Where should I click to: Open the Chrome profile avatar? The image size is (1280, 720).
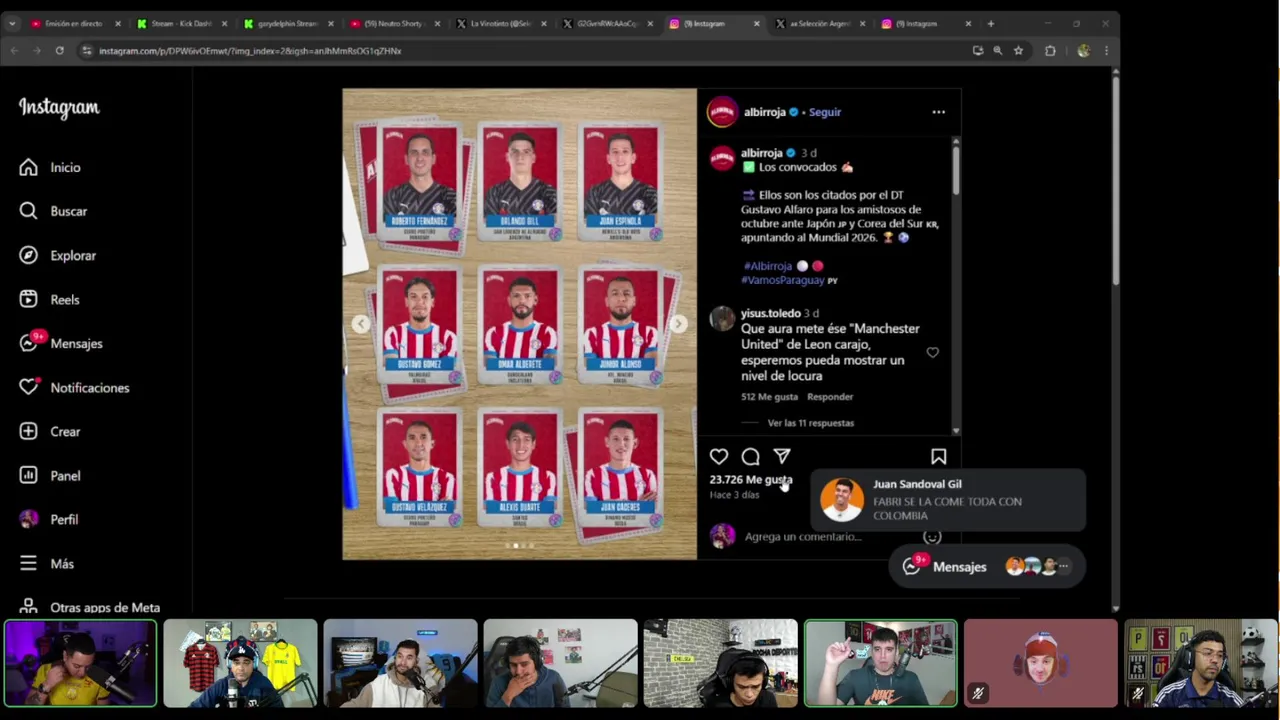pos(1083,50)
